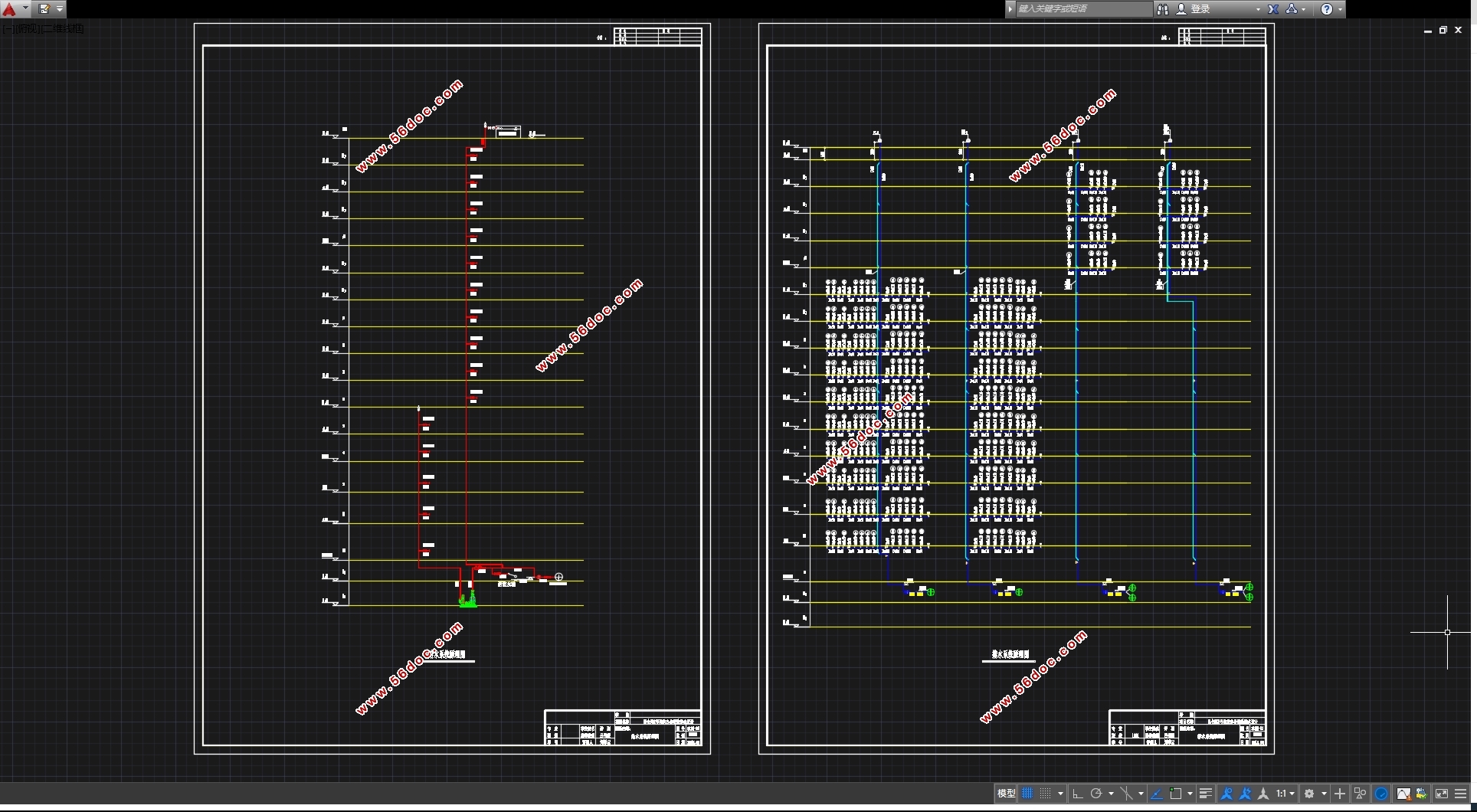The width and height of the screenshot is (1477, 812).
Task: Click the Save As quick access icon
Action: (44, 9)
